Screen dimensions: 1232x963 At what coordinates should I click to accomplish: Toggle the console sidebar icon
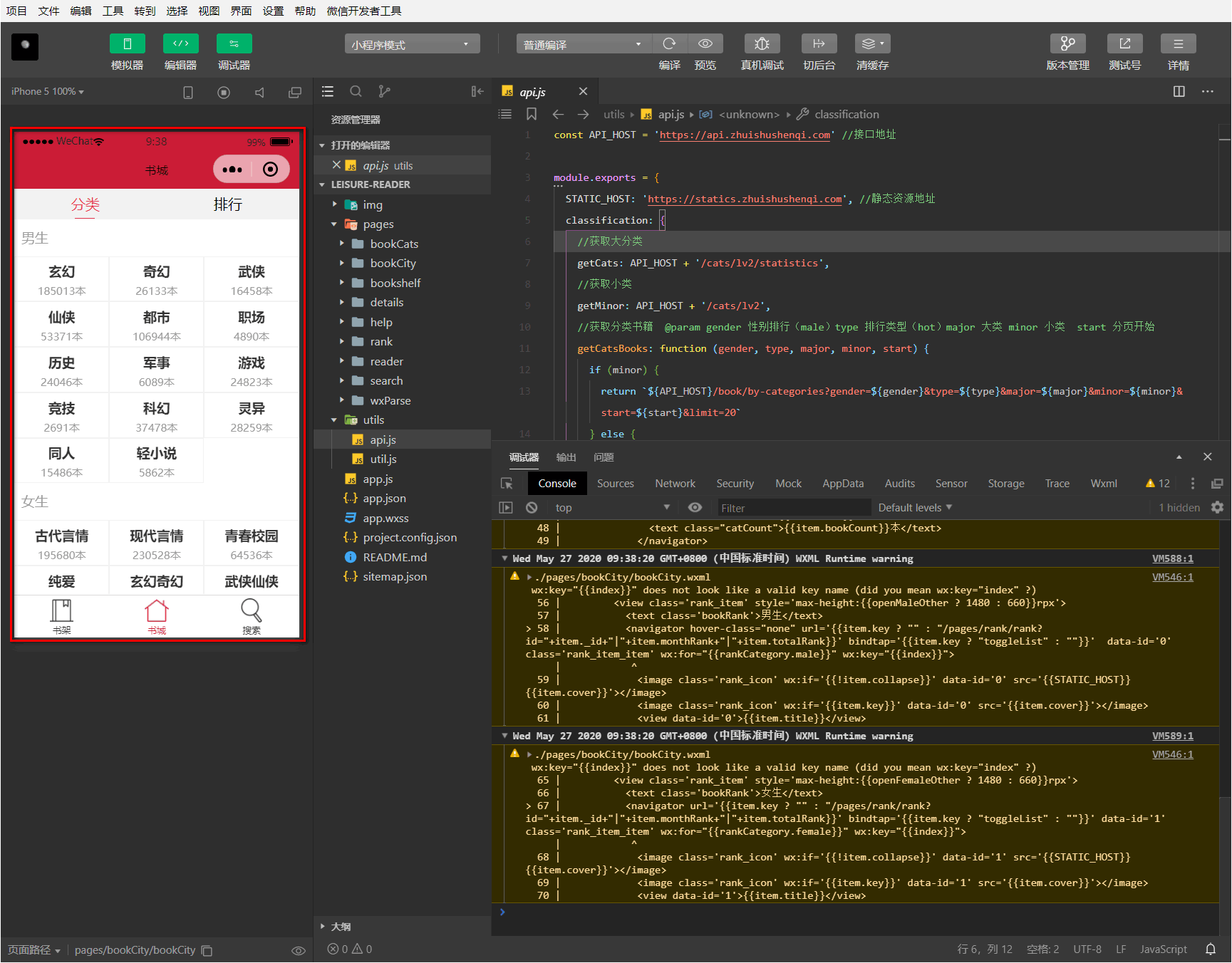pos(506,508)
